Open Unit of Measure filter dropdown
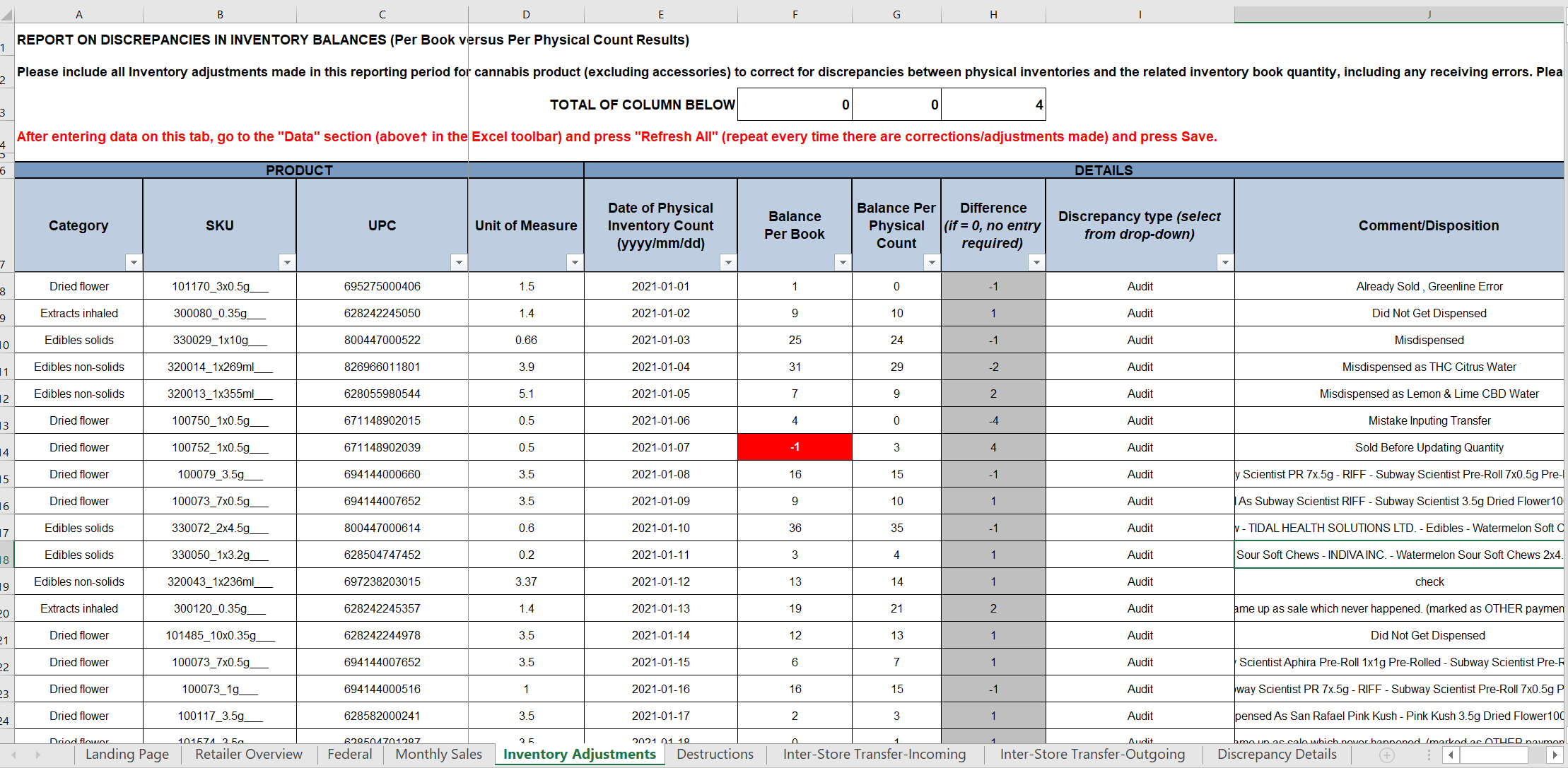The width and height of the screenshot is (1568, 768). click(x=575, y=263)
